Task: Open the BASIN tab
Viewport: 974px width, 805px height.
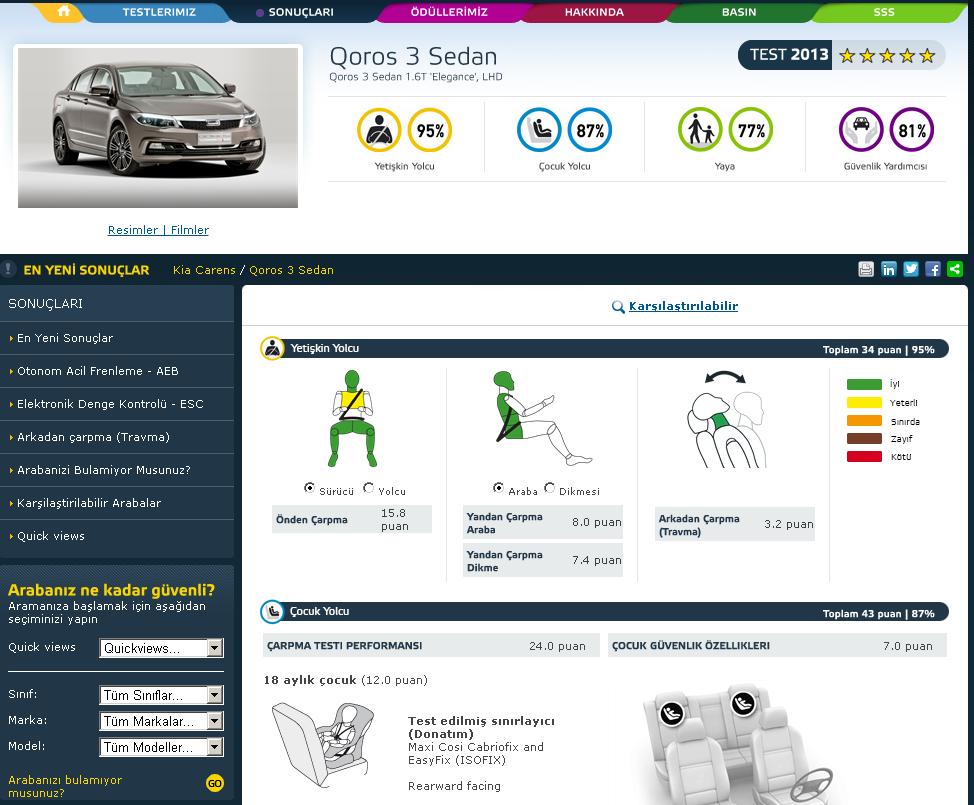Action: tap(739, 12)
